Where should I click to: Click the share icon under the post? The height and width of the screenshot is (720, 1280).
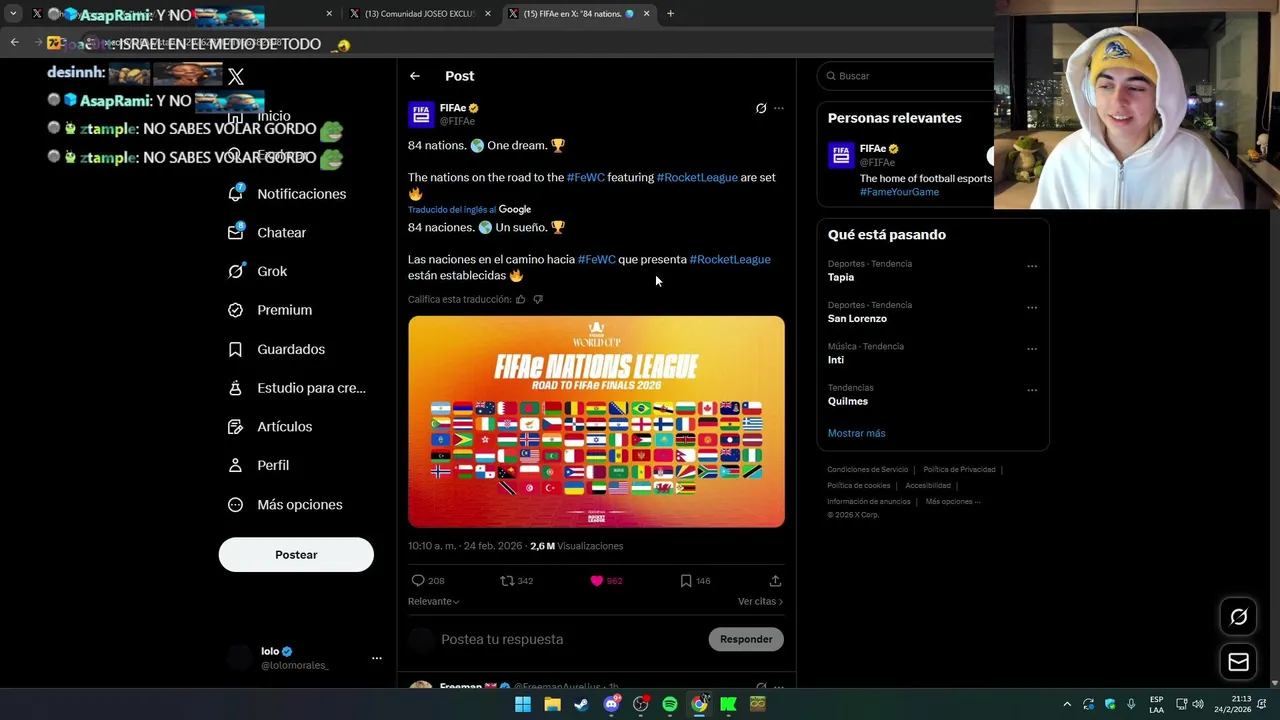click(x=775, y=581)
